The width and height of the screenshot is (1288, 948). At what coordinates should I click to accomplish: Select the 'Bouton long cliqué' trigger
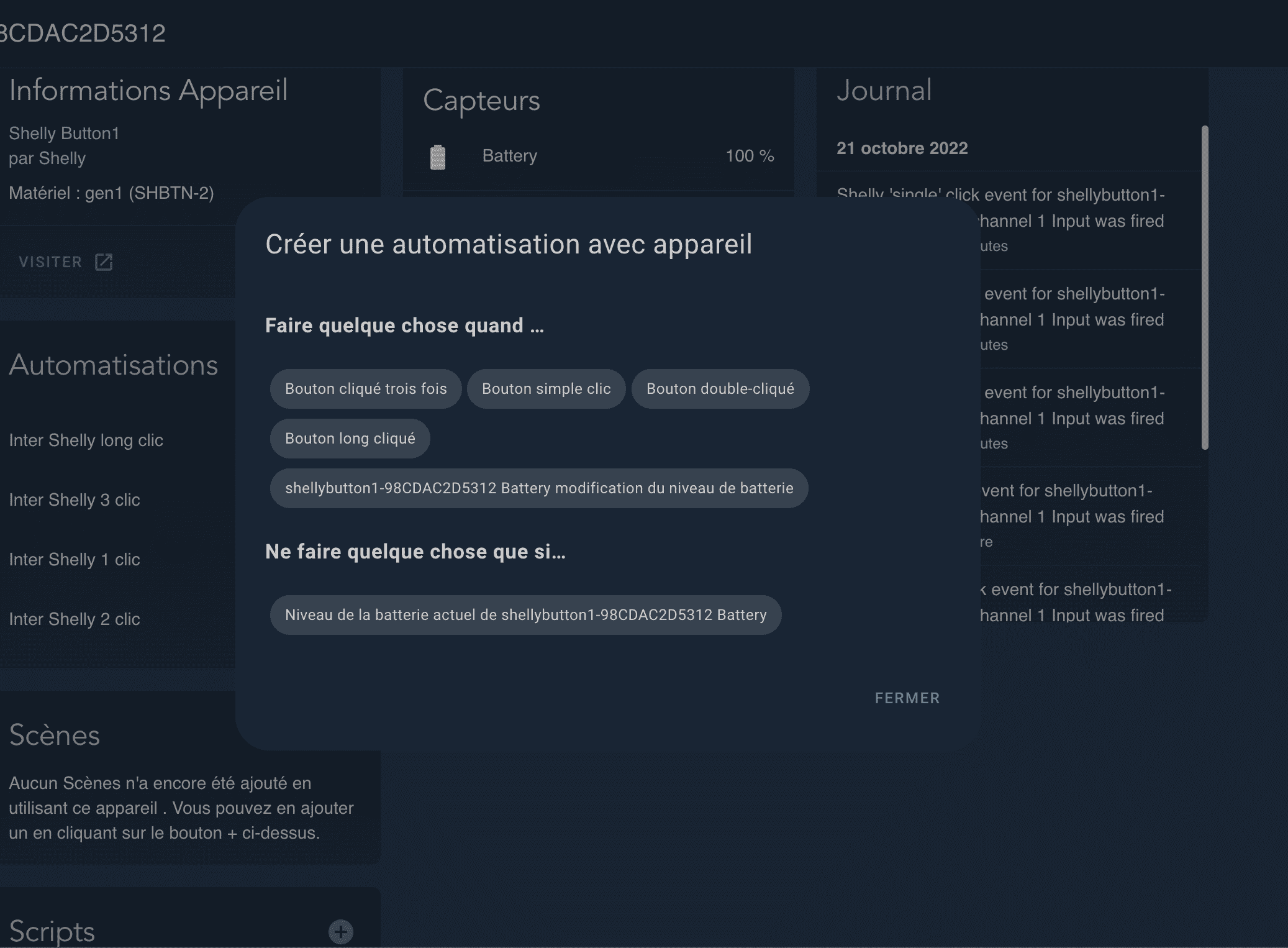[350, 439]
